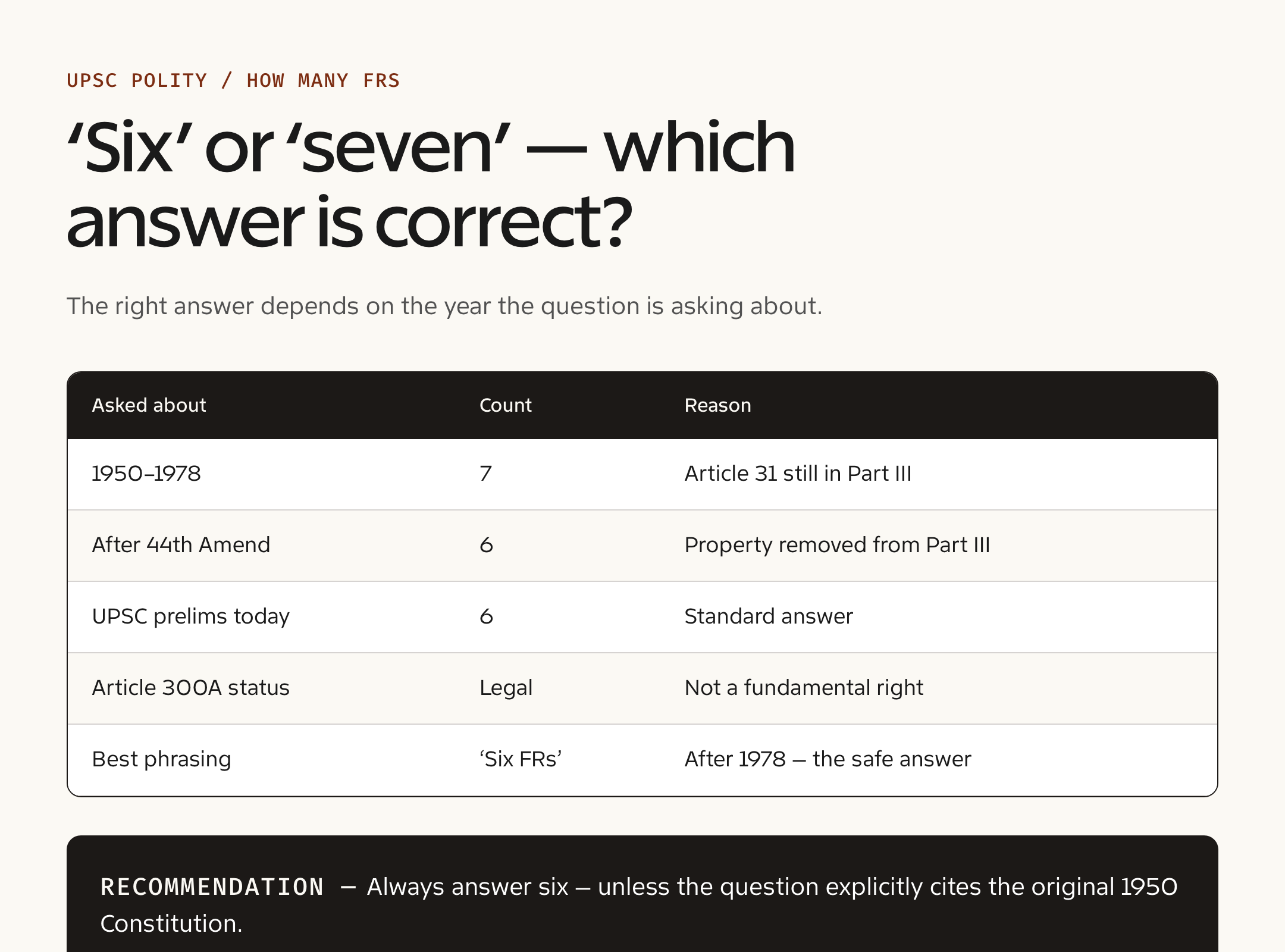Click 'After 1978 — the safe answer' cell
This screenshot has height=952, width=1285.
coord(828,759)
